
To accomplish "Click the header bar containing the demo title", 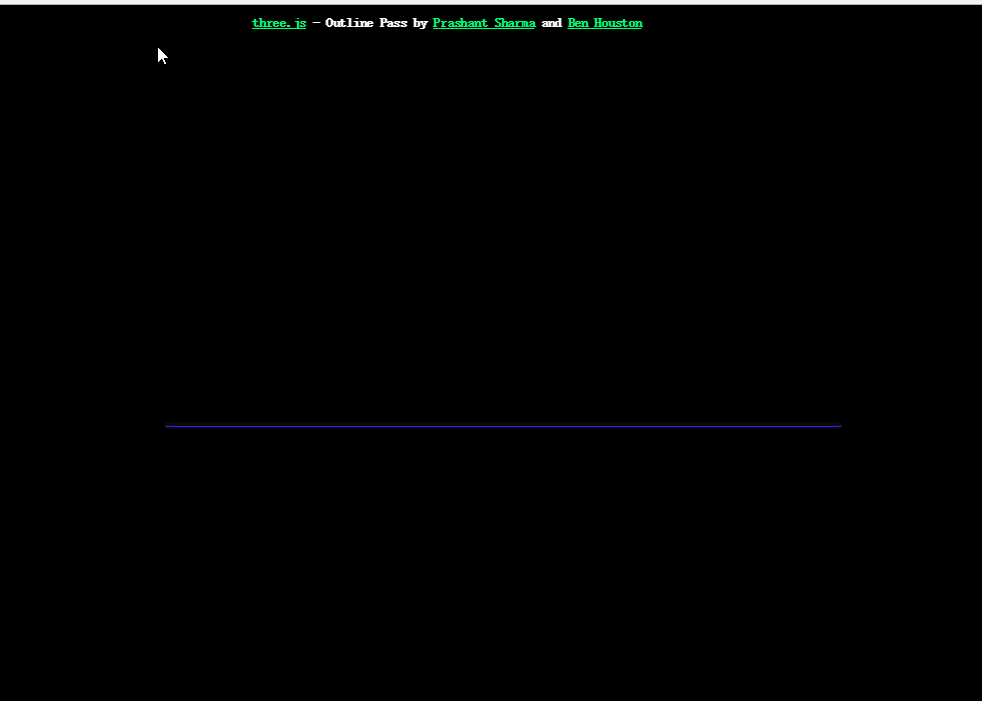I will tap(447, 22).
